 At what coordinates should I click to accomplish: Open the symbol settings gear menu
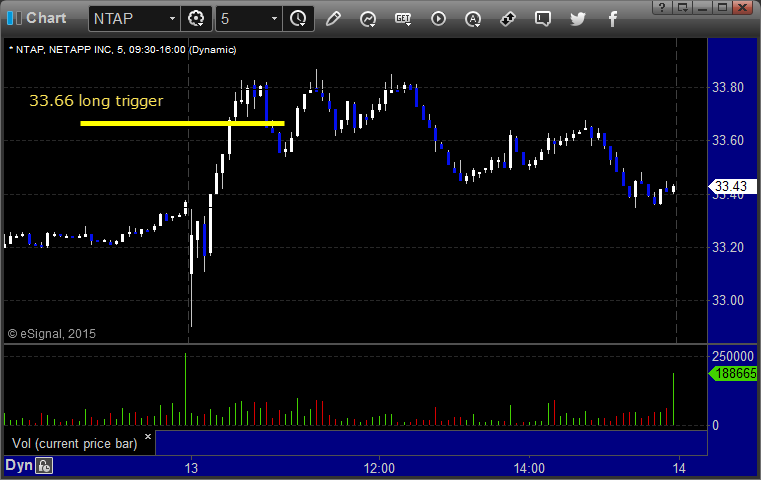coord(196,19)
